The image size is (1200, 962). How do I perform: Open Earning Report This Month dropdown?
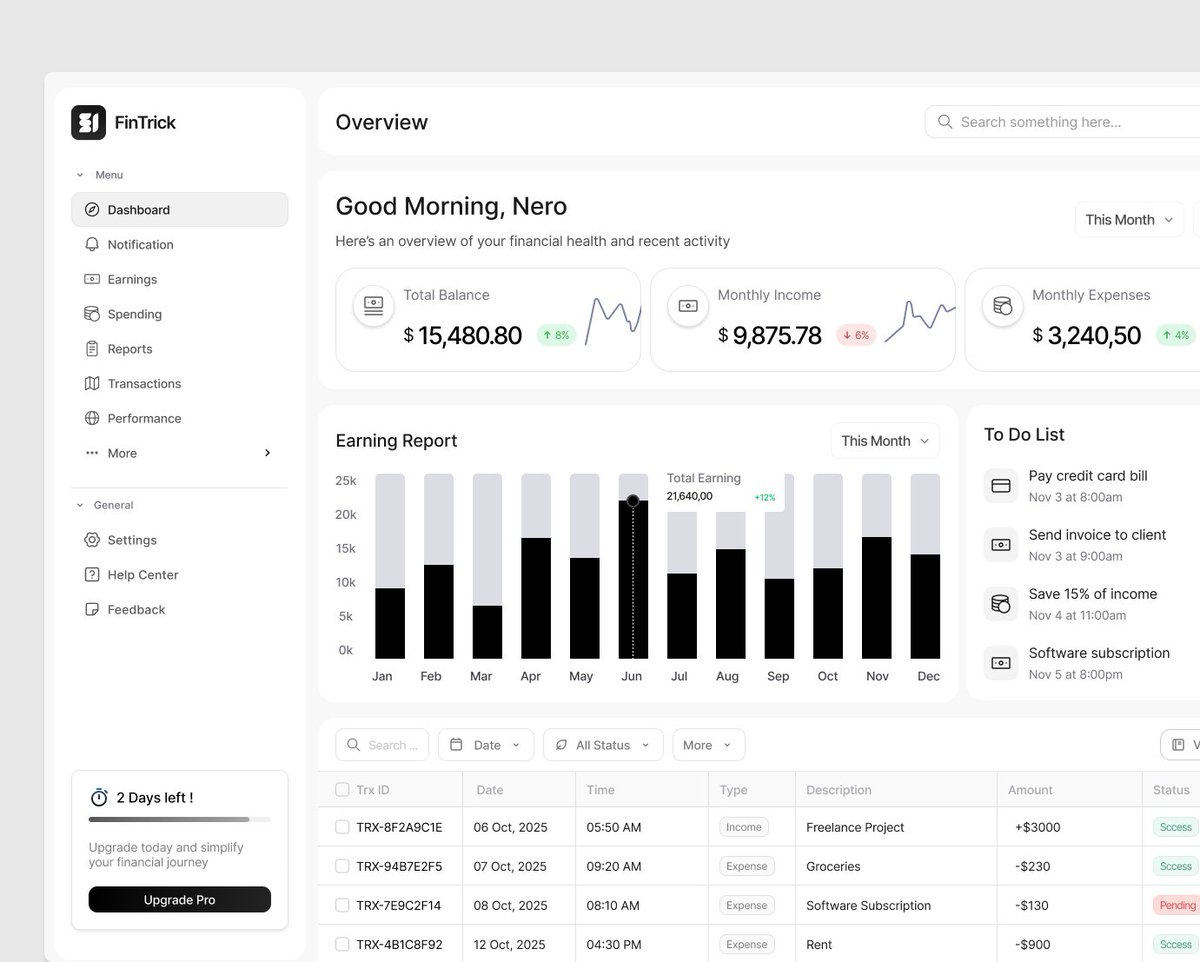click(885, 441)
